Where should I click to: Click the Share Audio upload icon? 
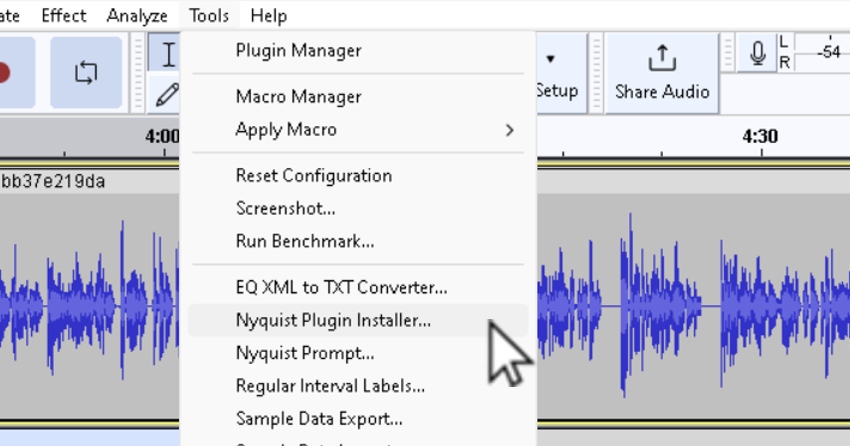tap(661, 58)
